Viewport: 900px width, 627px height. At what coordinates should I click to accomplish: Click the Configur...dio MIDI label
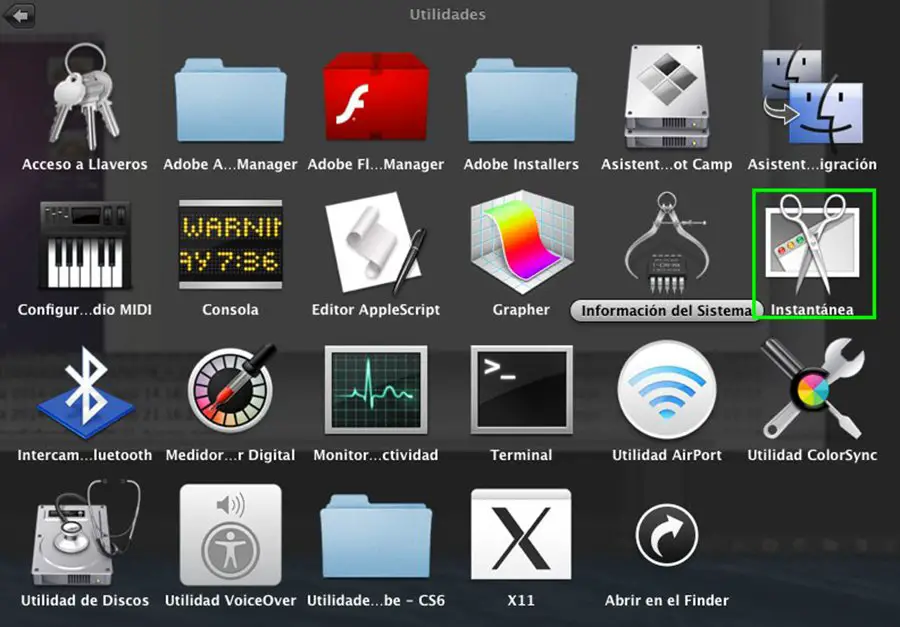(x=85, y=310)
